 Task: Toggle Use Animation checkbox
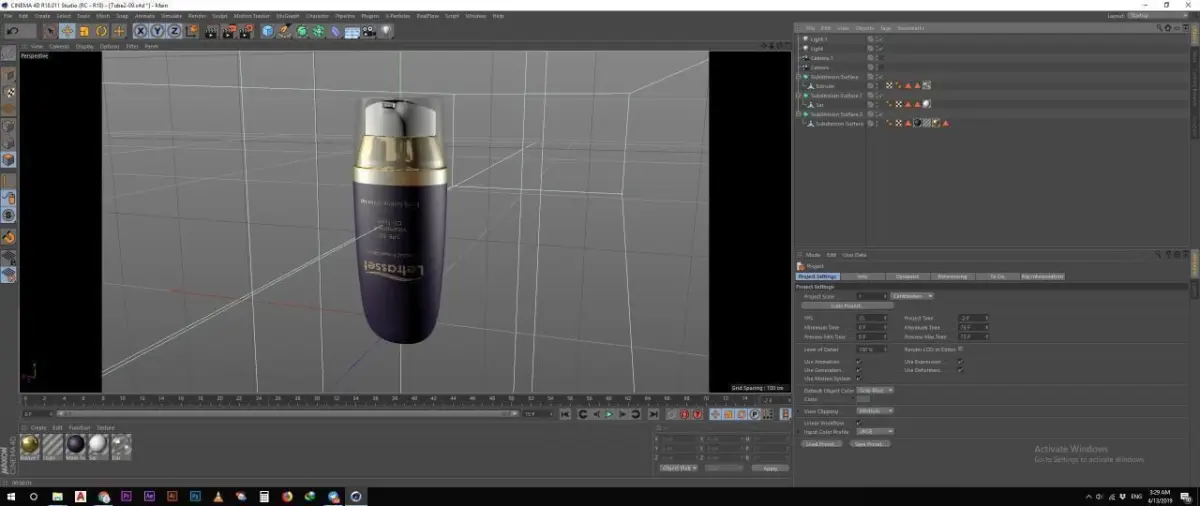point(858,361)
